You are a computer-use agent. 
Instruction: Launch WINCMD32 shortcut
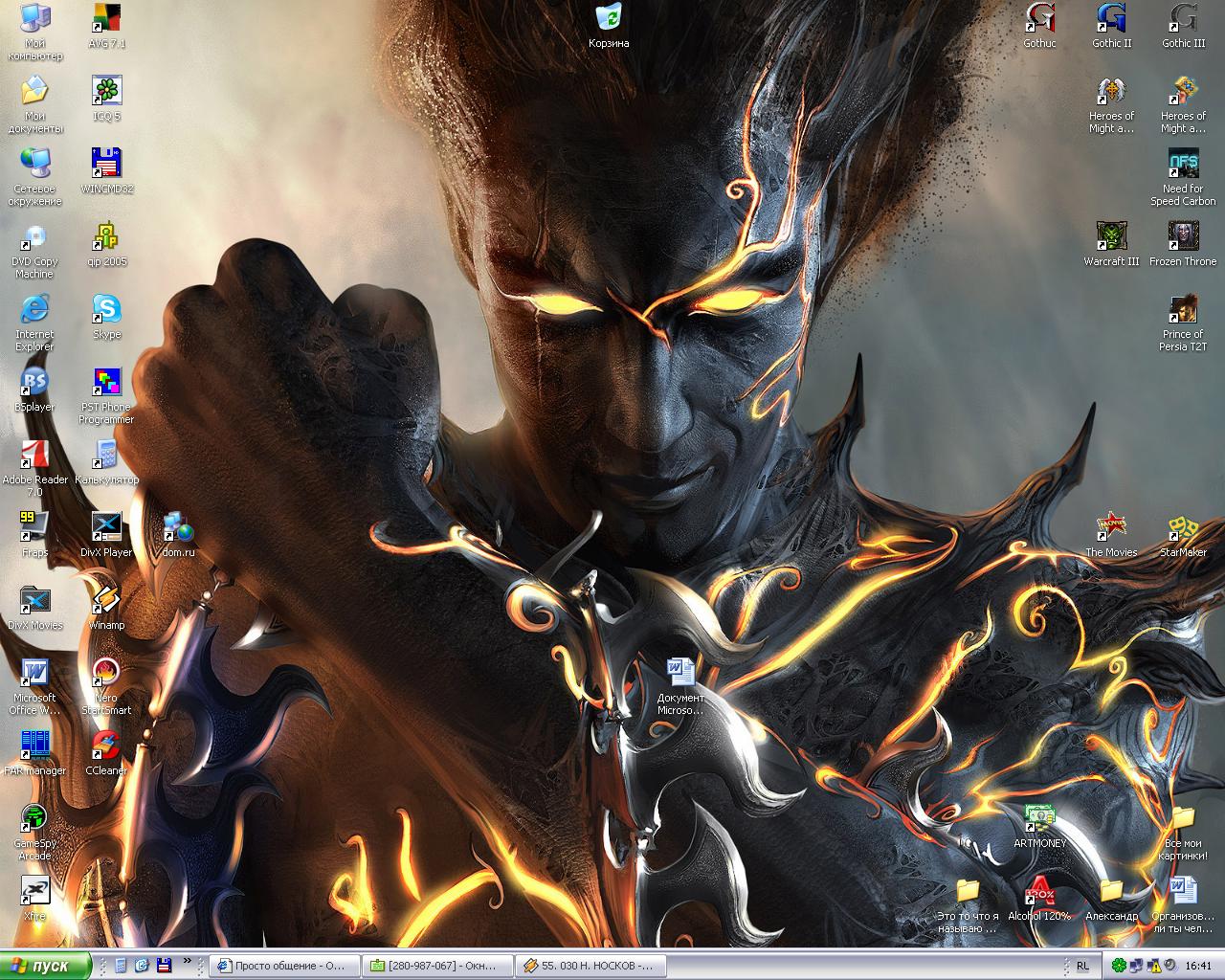(x=106, y=171)
